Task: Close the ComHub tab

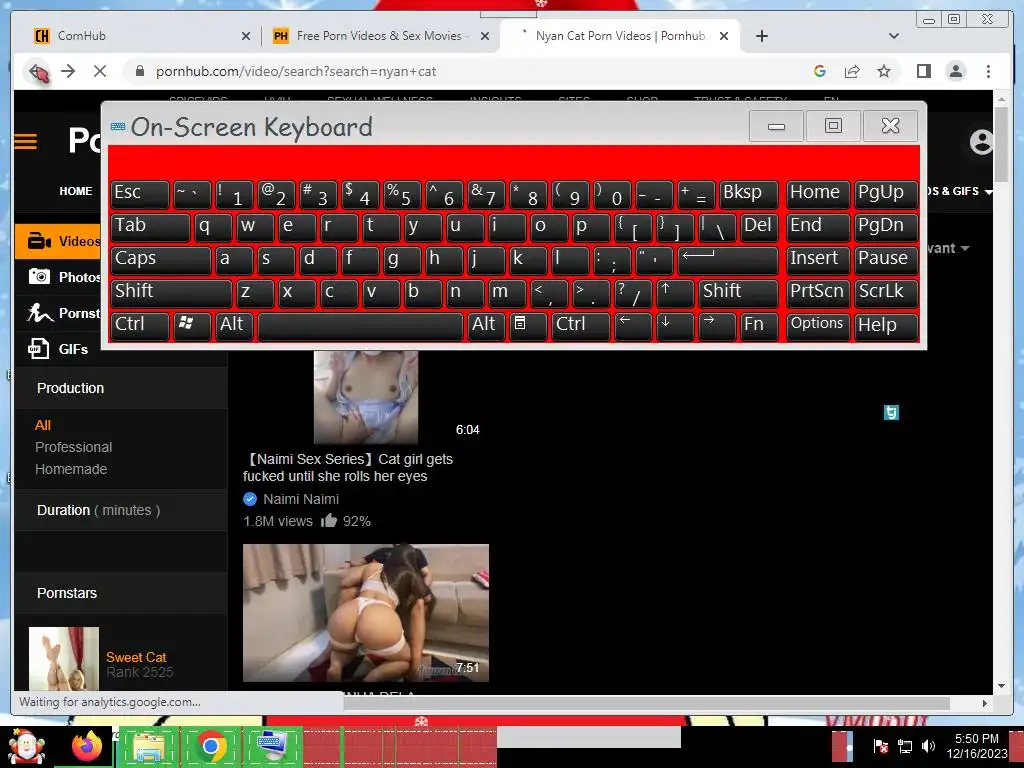Action: [x=246, y=36]
